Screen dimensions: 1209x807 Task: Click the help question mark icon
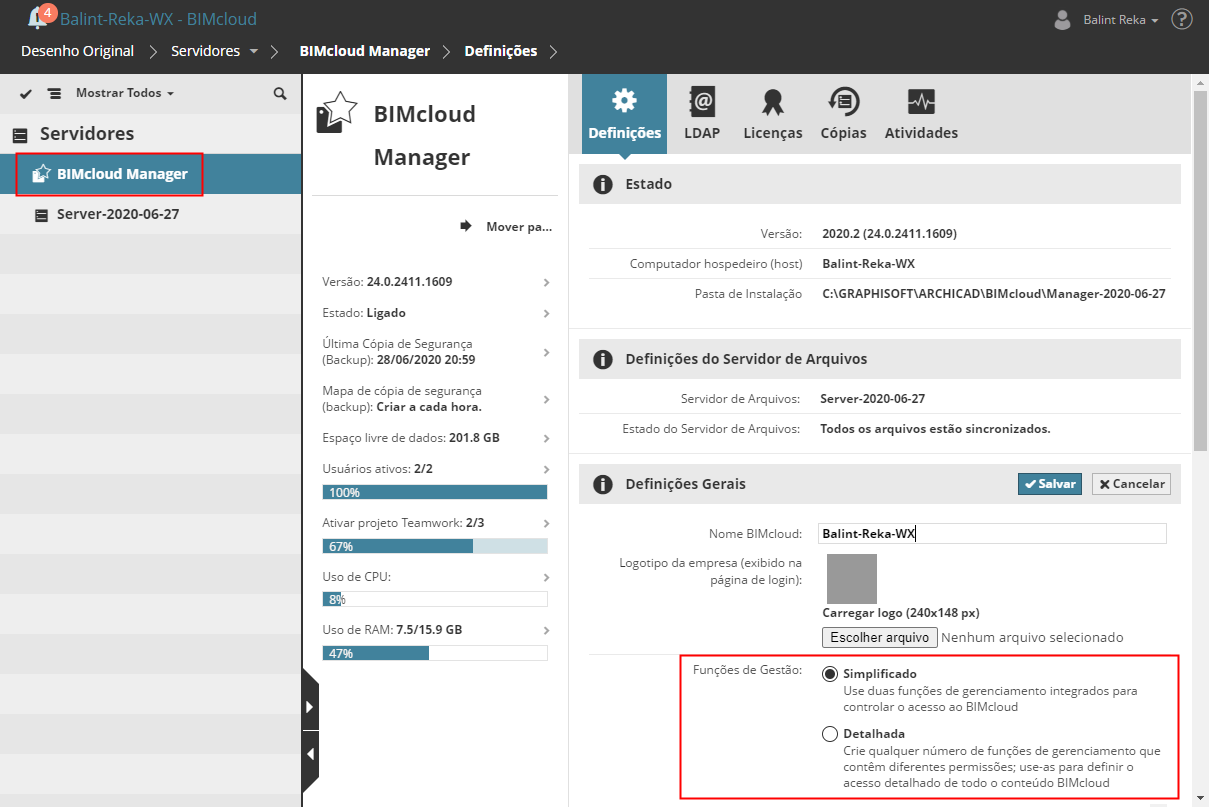pos(1182,19)
